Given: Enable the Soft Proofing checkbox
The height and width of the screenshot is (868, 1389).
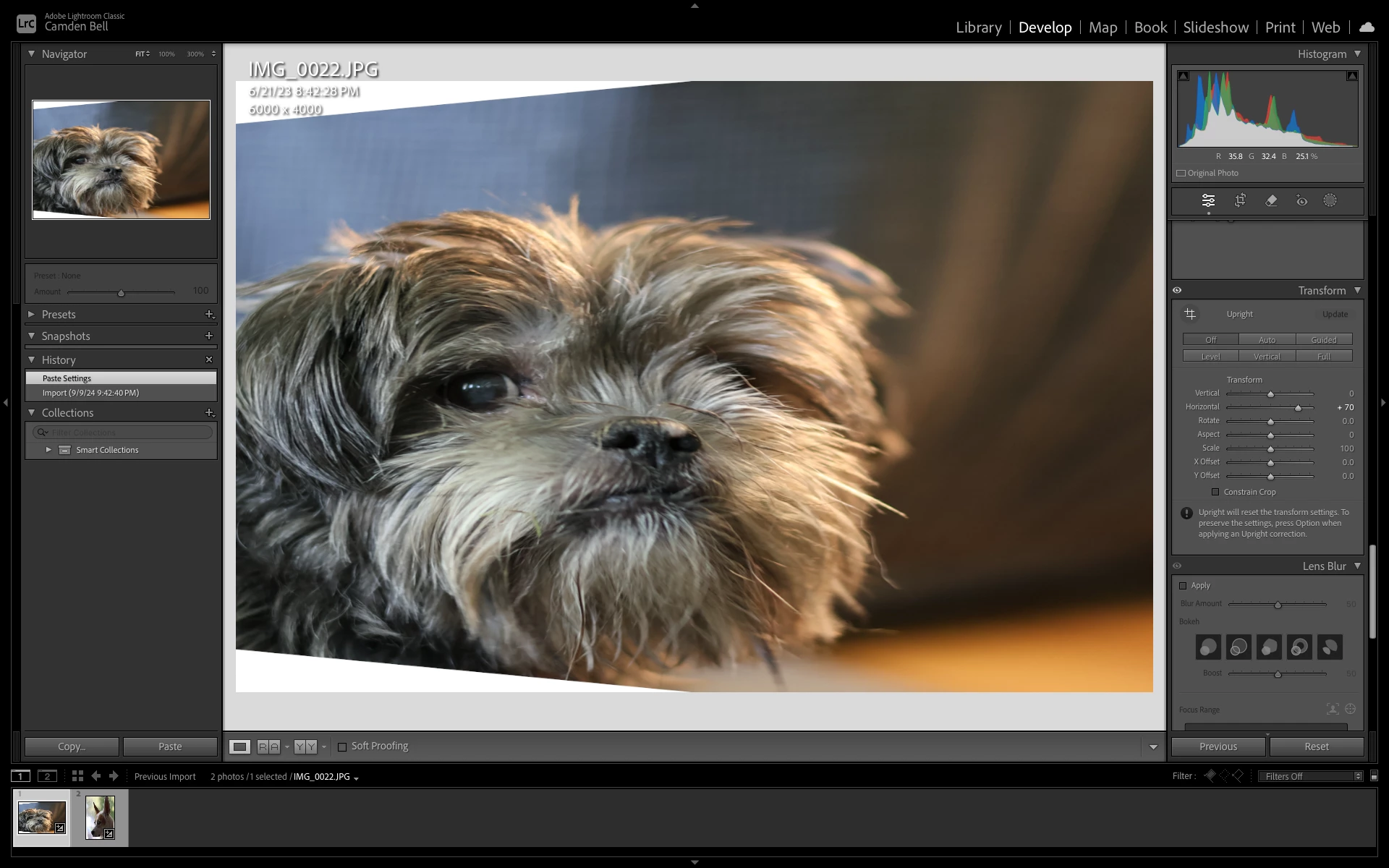Looking at the screenshot, I should pyautogui.click(x=342, y=746).
